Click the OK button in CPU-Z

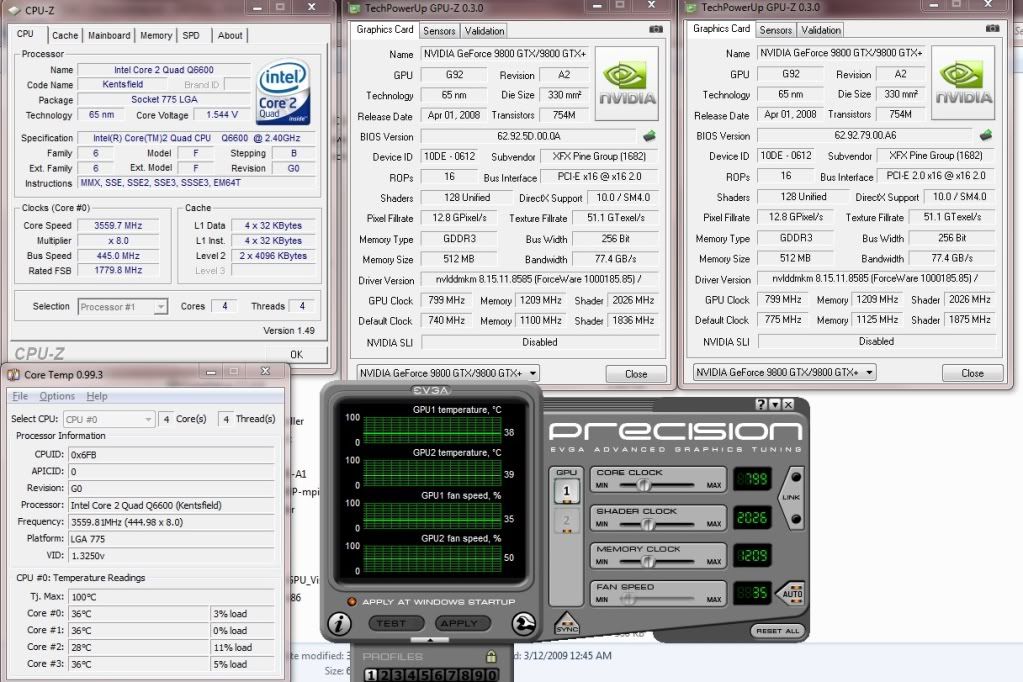click(x=297, y=354)
